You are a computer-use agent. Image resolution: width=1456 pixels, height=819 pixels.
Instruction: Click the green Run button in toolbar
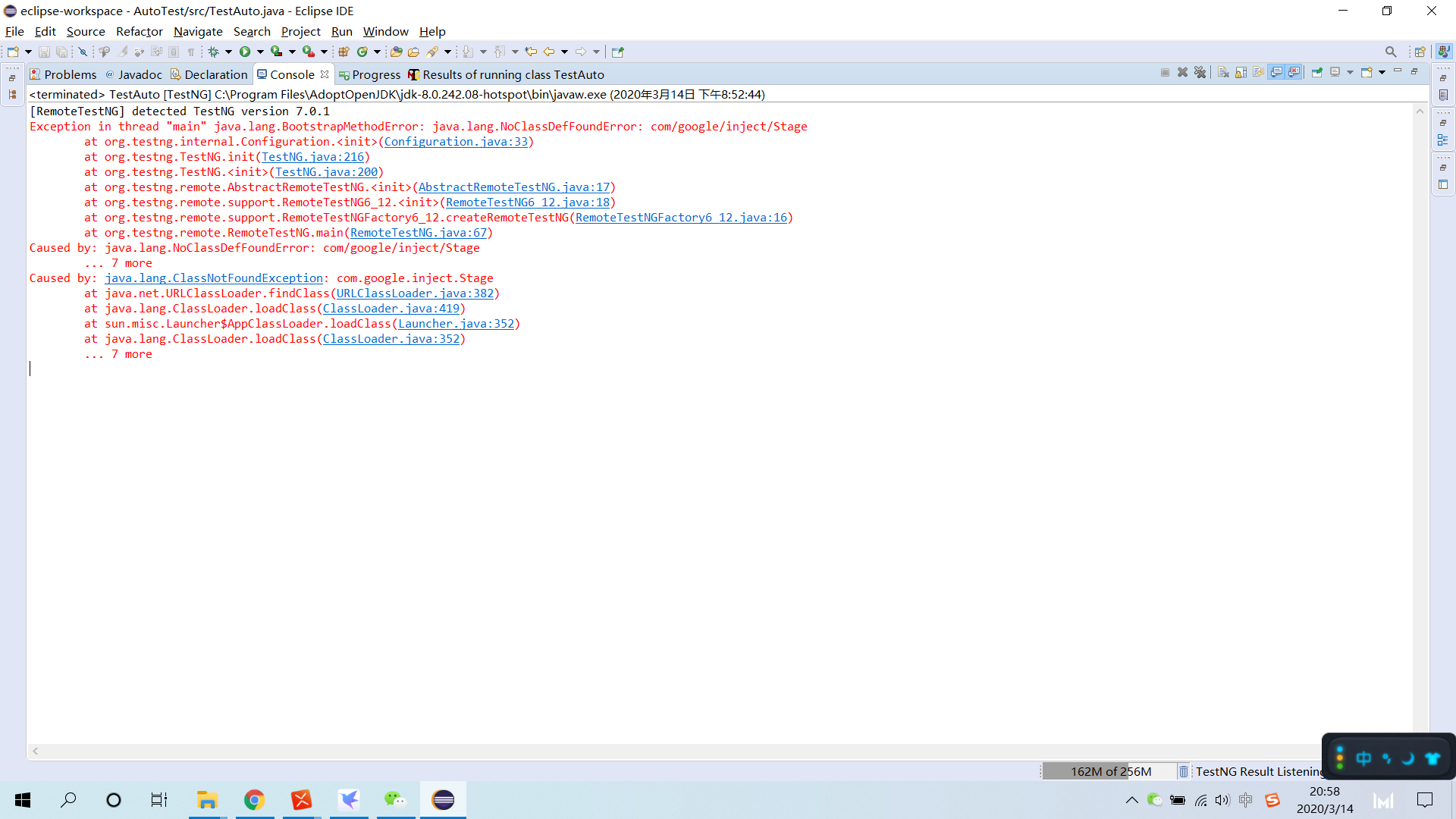[x=245, y=52]
